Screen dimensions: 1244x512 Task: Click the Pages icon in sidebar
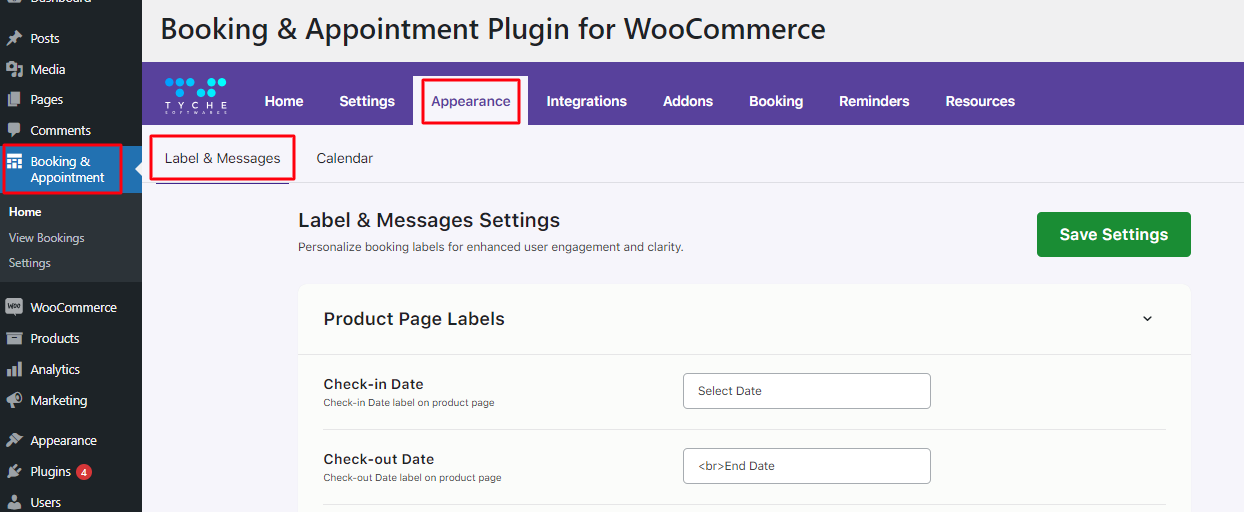(x=14, y=99)
